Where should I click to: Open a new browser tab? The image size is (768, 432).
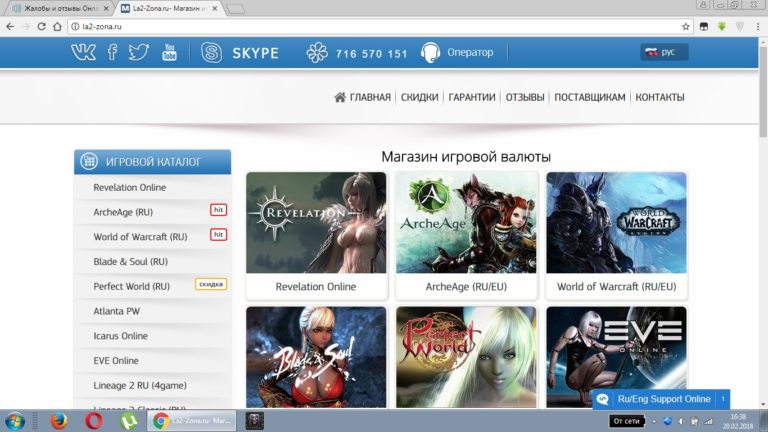point(236,8)
